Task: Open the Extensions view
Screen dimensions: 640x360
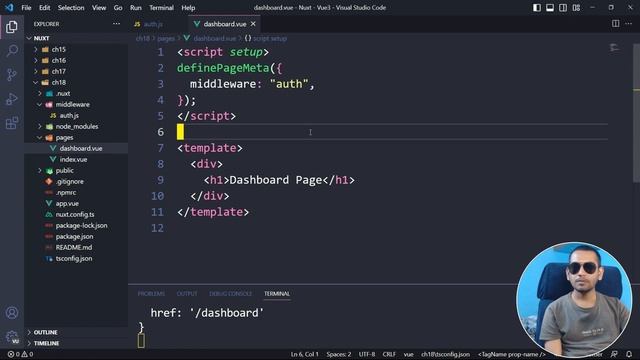Action: point(12,123)
